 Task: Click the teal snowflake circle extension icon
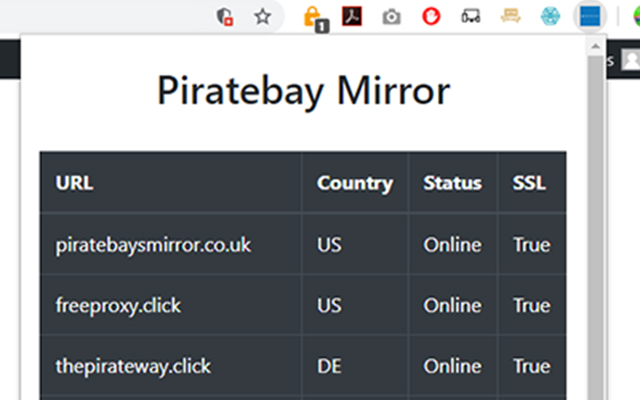[550, 17]
